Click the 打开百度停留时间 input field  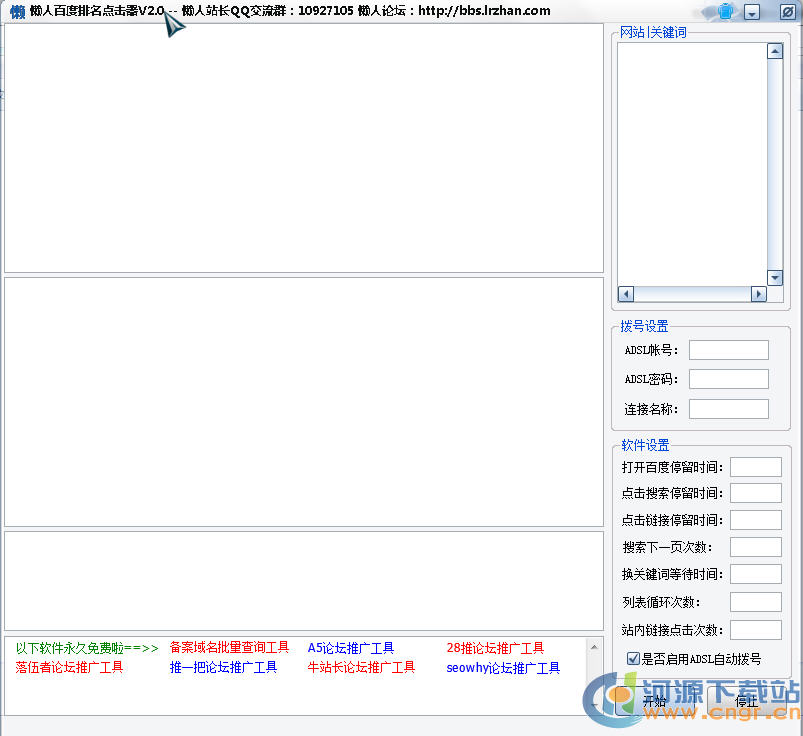(x=755, y=466)
